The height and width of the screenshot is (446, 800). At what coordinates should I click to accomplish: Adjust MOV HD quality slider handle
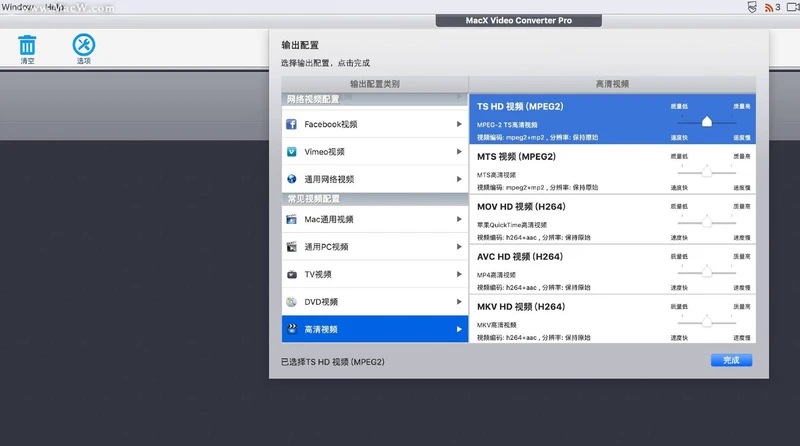707,221
